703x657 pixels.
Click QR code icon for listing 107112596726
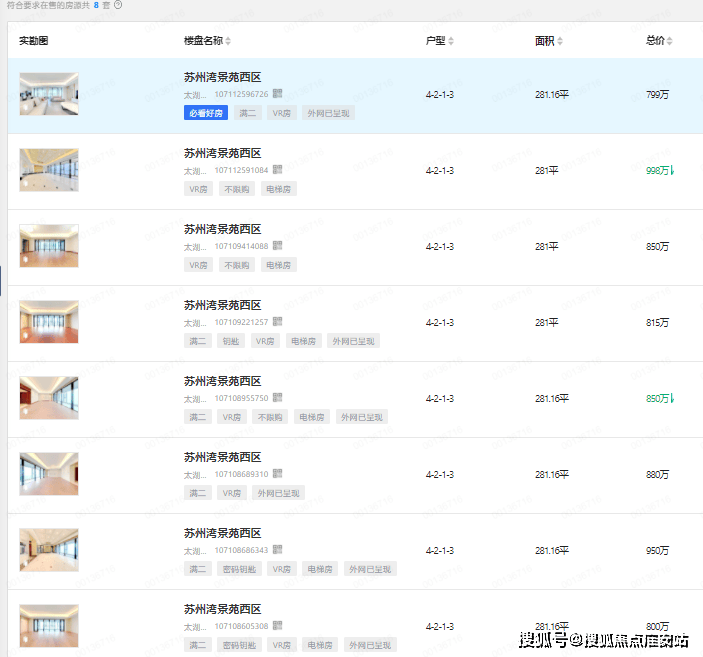278,94
